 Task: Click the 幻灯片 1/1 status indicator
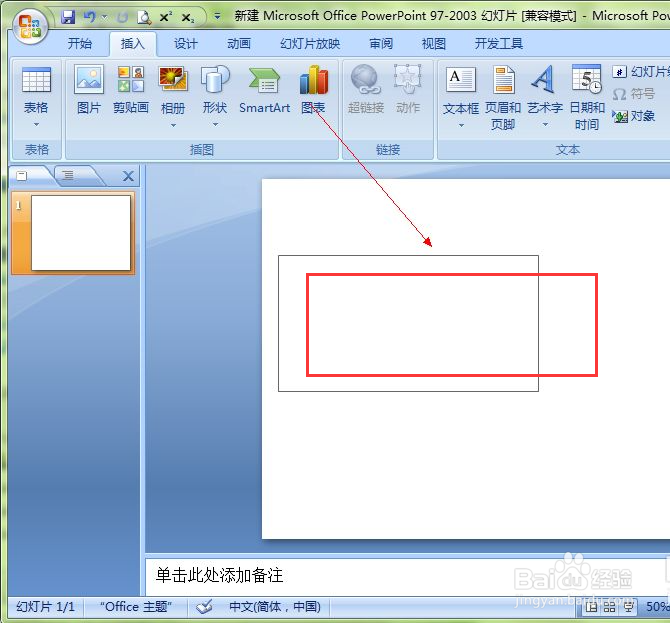pos(45,607)
